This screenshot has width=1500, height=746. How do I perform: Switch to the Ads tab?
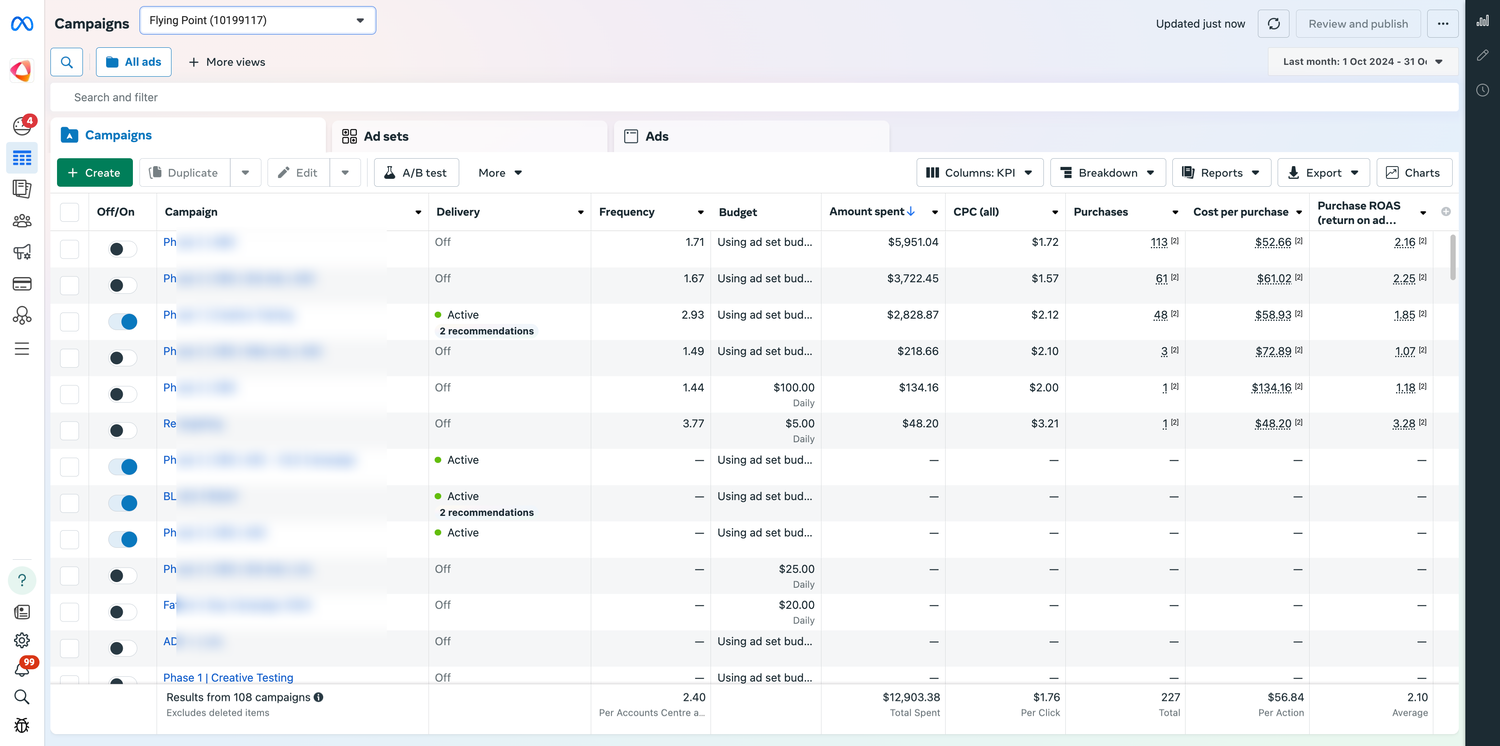(751, 136)
